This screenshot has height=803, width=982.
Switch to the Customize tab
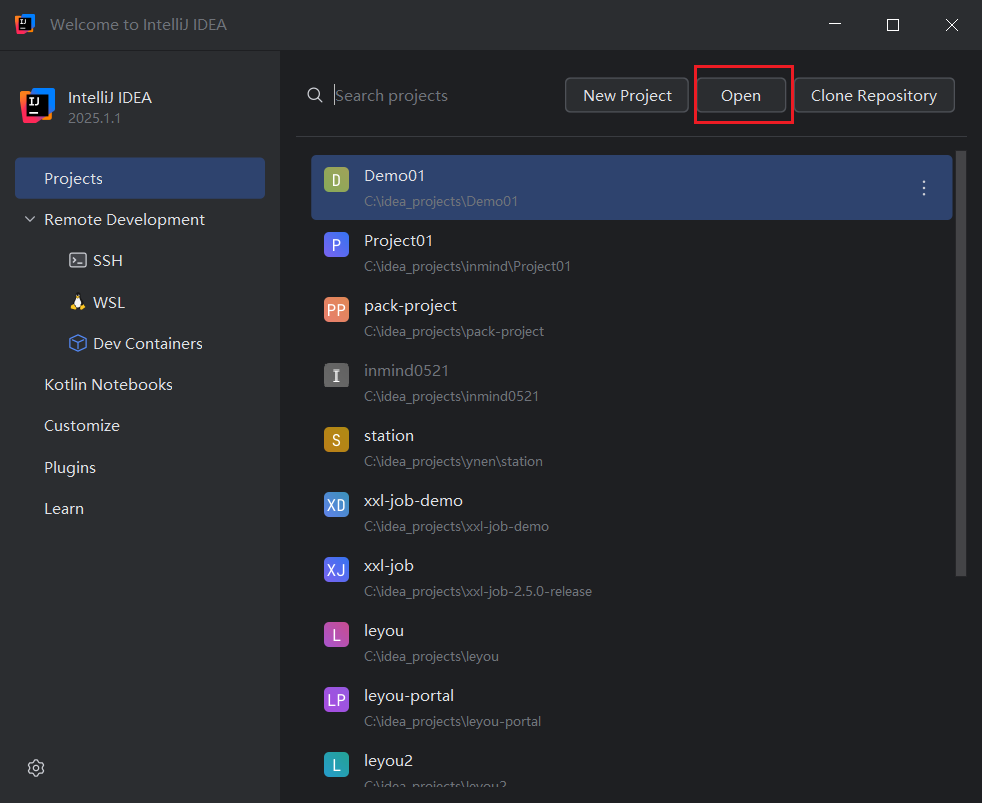tap(81, 426)
